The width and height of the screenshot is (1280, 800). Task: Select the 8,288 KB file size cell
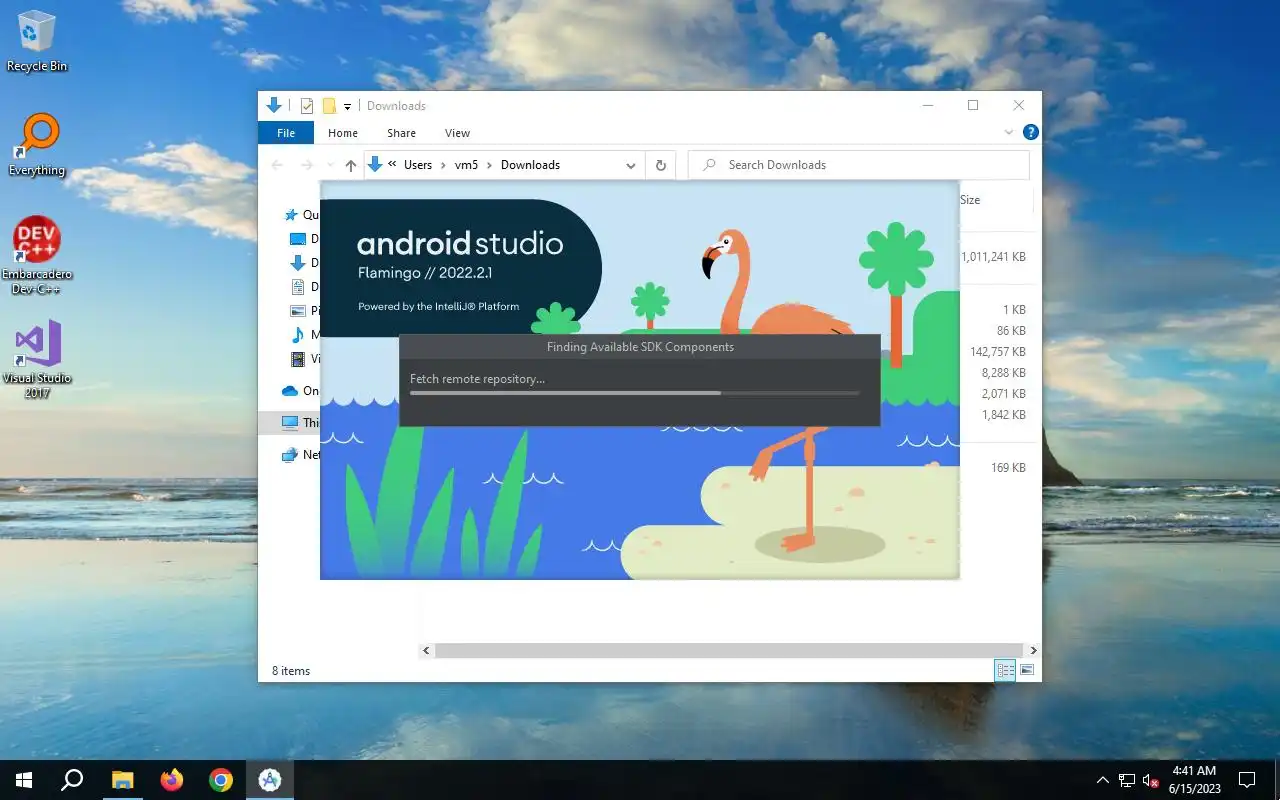(1003, 373)
